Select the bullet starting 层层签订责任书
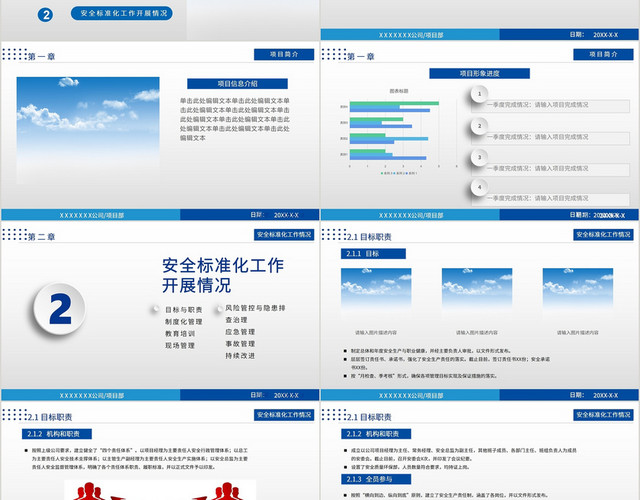Image resolution: width=640 pixels, height=500 pixels. click(x=447, y=363)
